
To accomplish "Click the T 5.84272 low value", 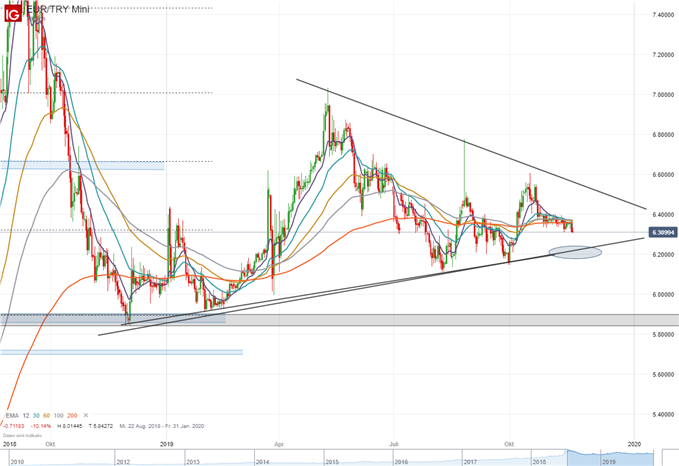I will click(101, 426).
